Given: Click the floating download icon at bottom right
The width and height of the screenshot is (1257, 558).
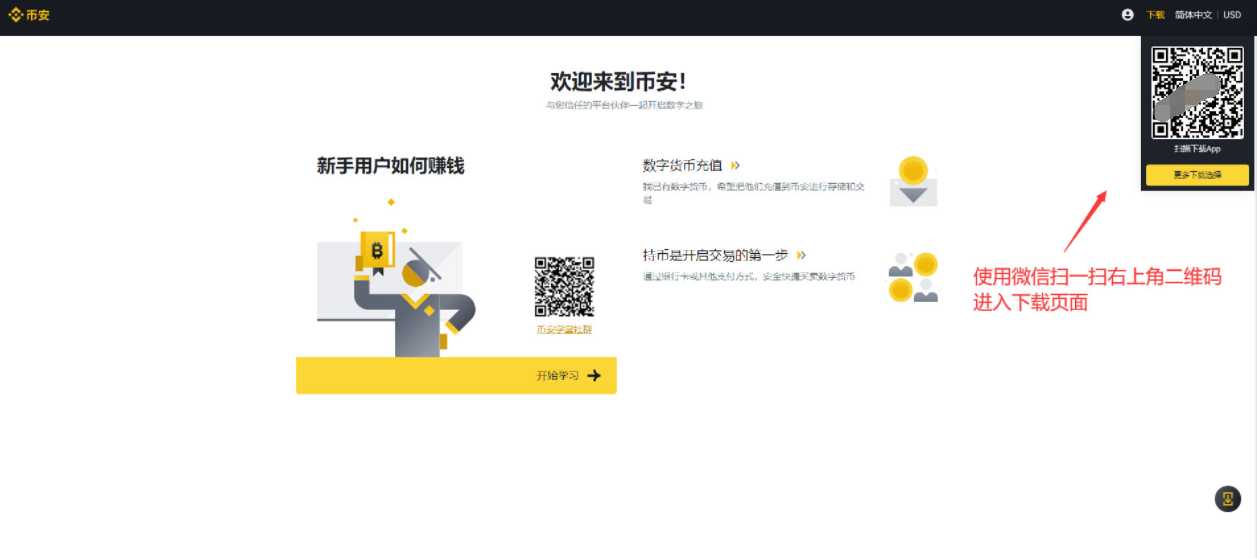Looking at the screenshot, I should tap(1227, 499).
